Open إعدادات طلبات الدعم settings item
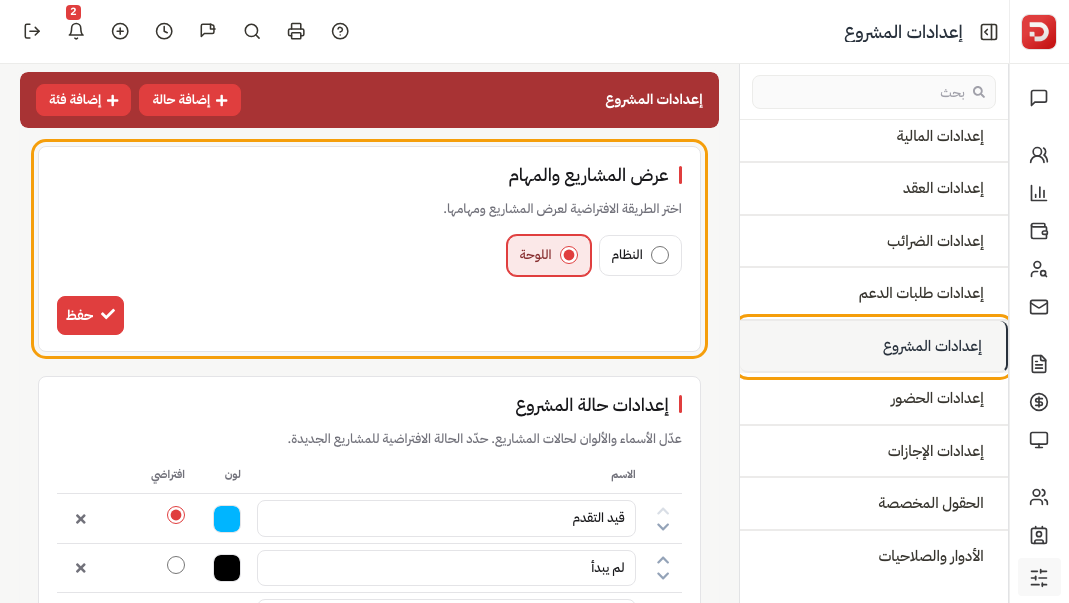The height and width of the screenshot is (603, 1069). (x=873, y=293)
